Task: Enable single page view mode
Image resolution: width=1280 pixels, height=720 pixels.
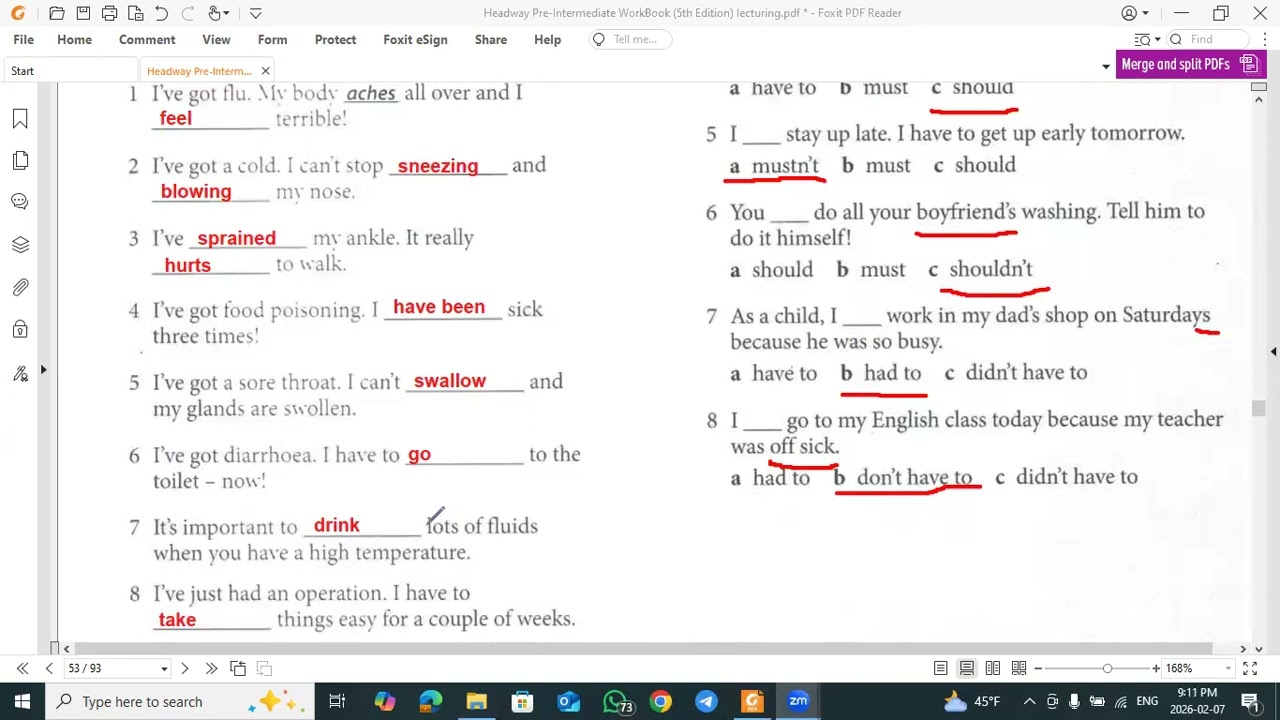Action: (941, 668)
